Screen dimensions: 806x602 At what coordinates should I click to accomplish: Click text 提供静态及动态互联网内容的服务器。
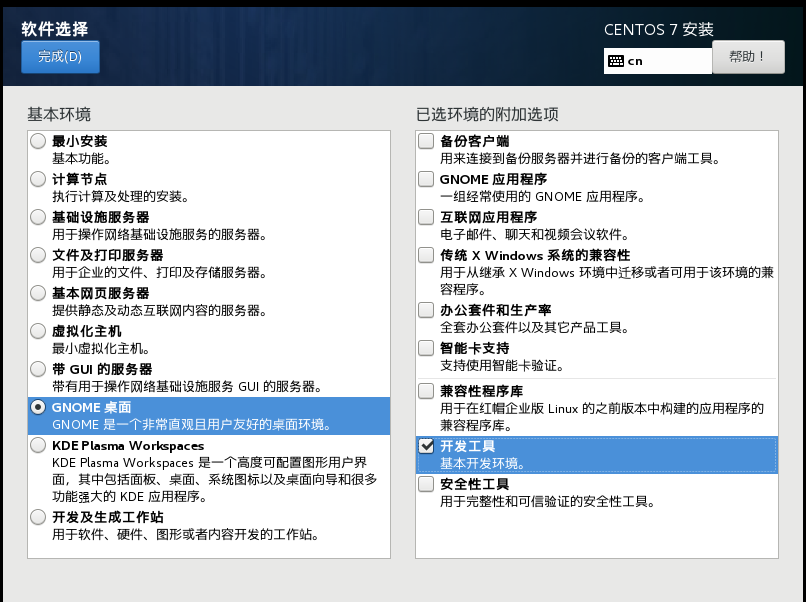(x=162, y=311)
